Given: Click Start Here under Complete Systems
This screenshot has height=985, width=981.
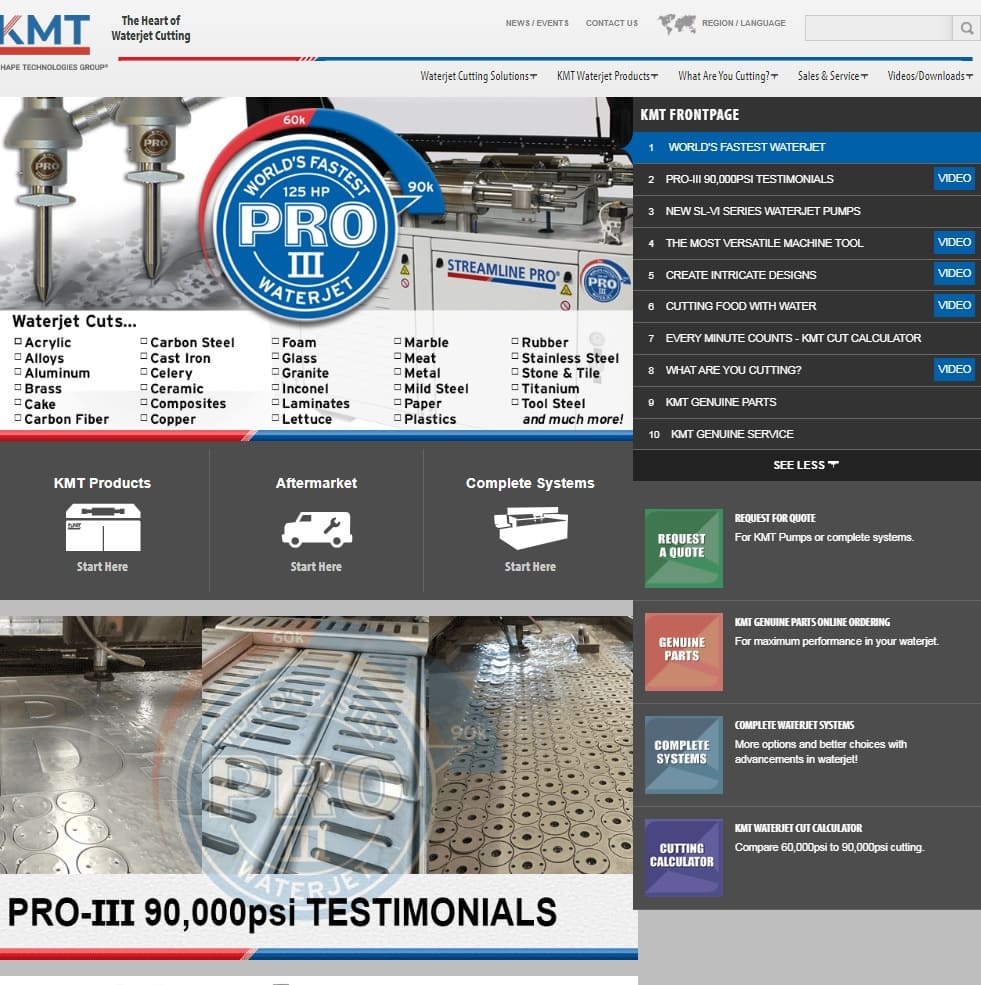Looking at the screenshot, I should tap(530, 567).
